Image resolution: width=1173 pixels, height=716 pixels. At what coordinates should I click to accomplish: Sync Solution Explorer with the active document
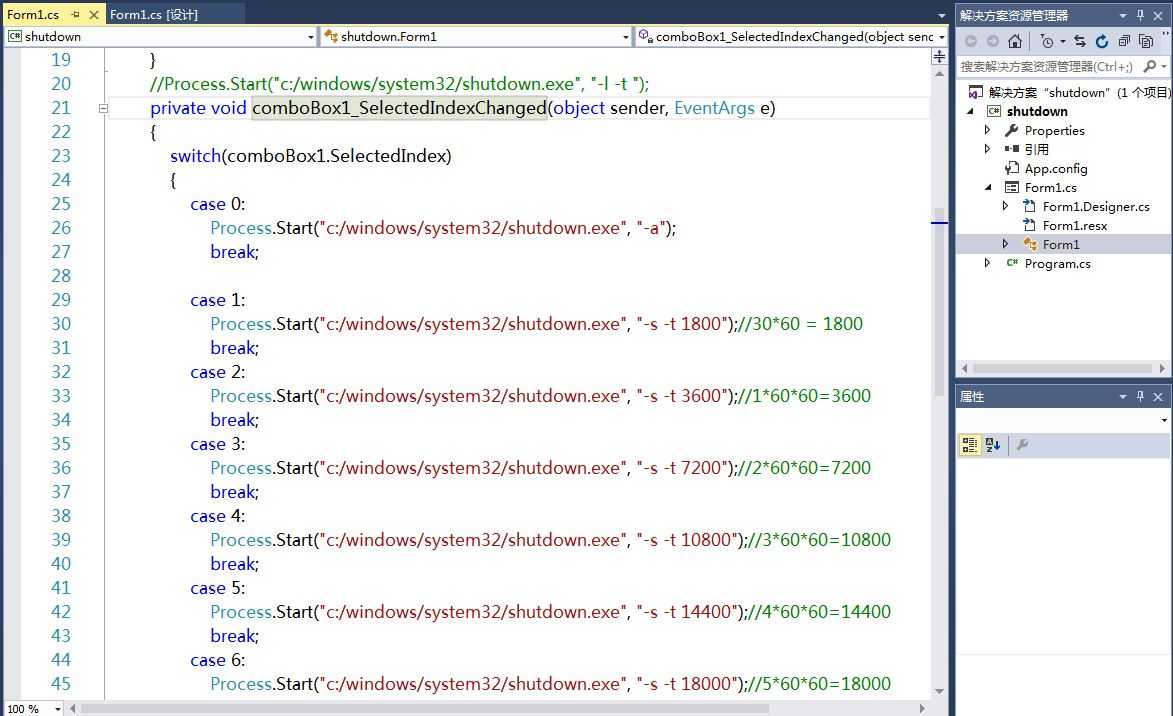(x=1079, y=41)
